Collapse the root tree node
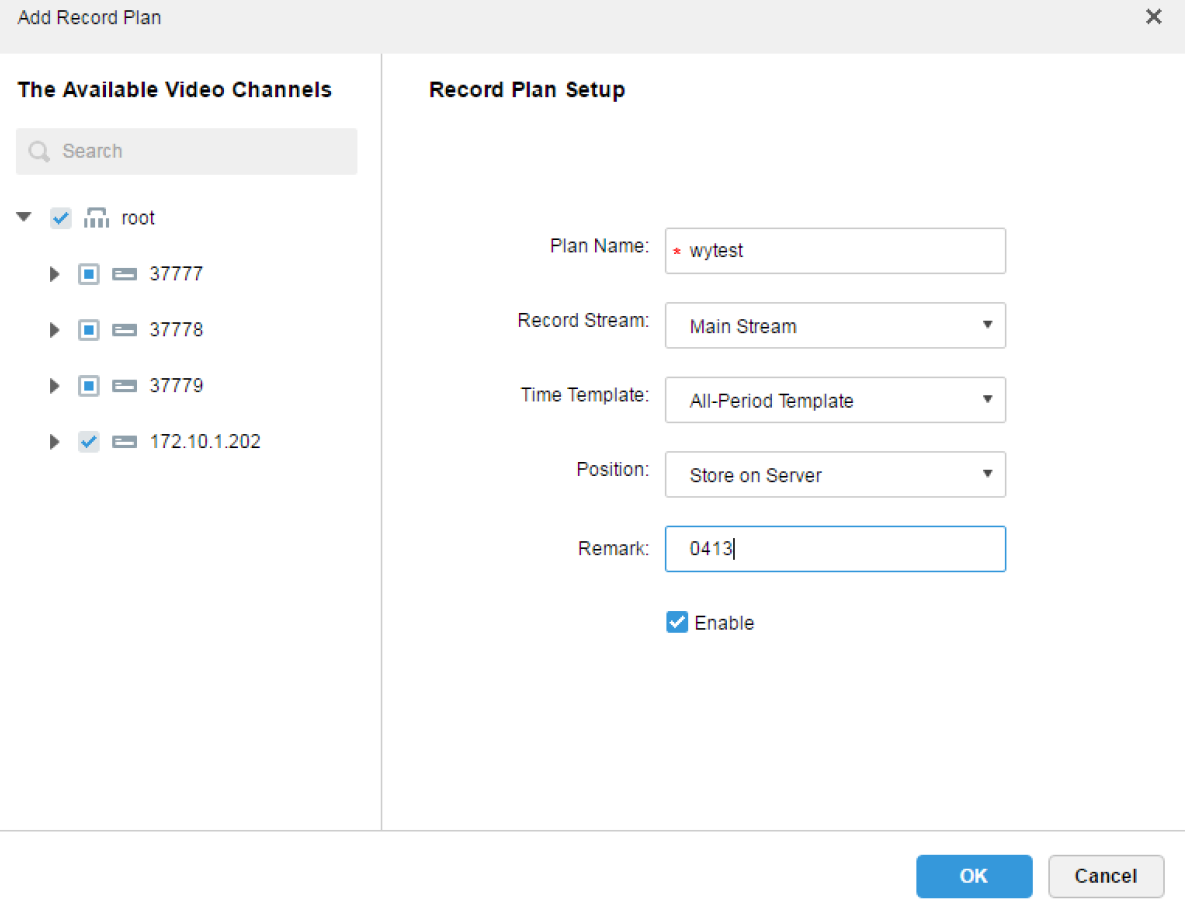Viewport: 1185px width, 906px height. [25, 217]
